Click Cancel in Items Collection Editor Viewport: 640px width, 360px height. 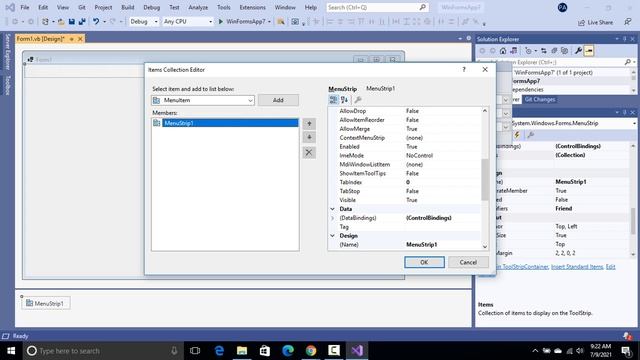coord(468,262)
